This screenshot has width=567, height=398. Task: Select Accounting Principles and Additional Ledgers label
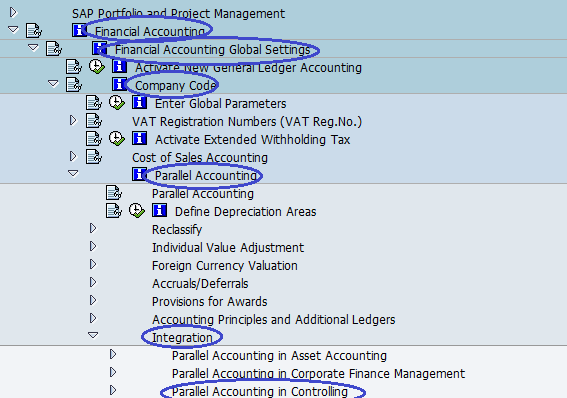274,320
